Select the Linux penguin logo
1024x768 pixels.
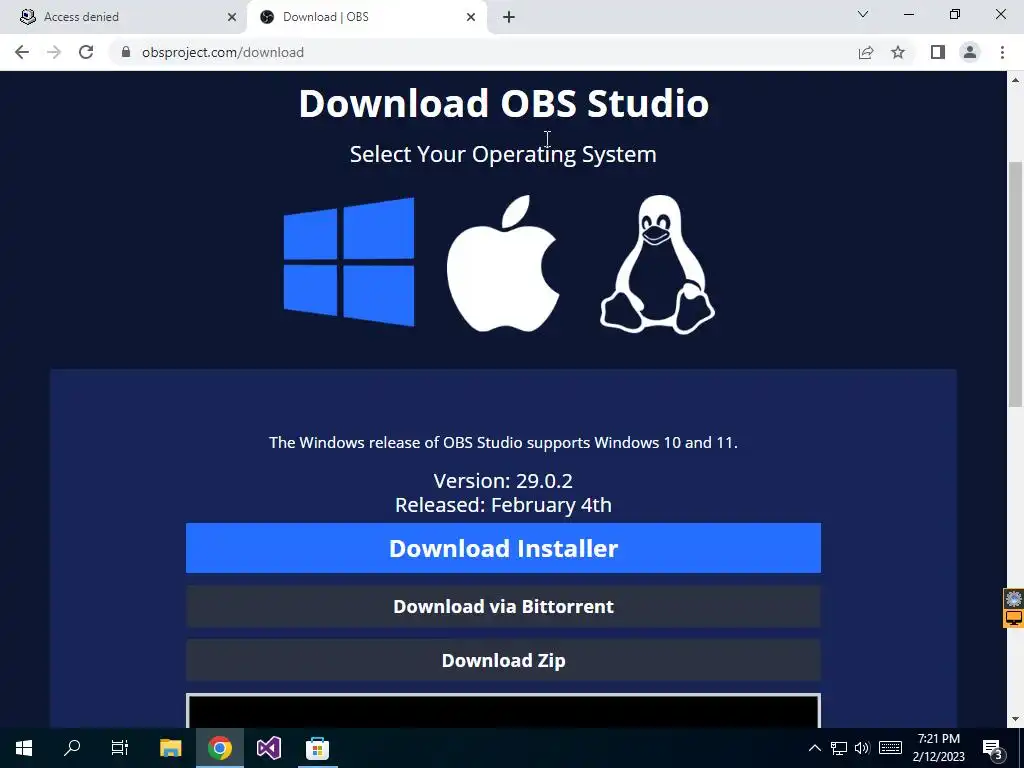click(657, 264)
